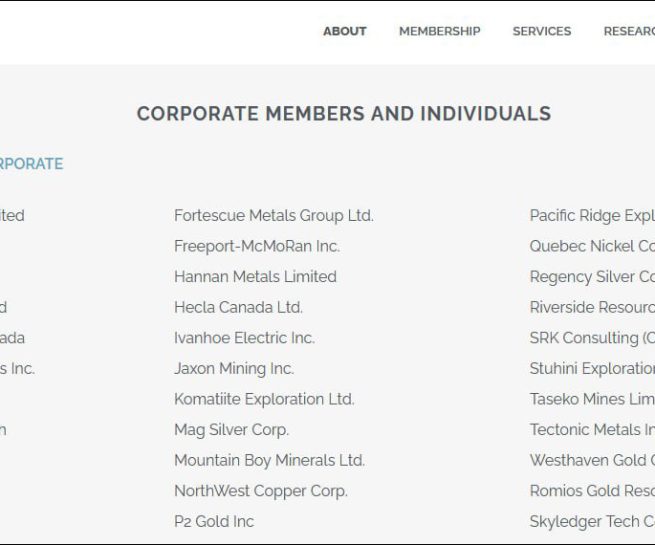Click the Corporate section heading link
Image resolution: width=655 pixels, height=545 pixels.
coord(31,164)
